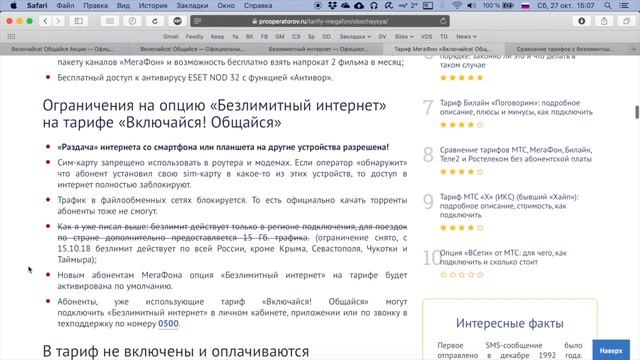The image size is (640, 360).
Task: Open article «Сравнение тарифов МТС, МегаФон, Билайн»
Action: 516,154
